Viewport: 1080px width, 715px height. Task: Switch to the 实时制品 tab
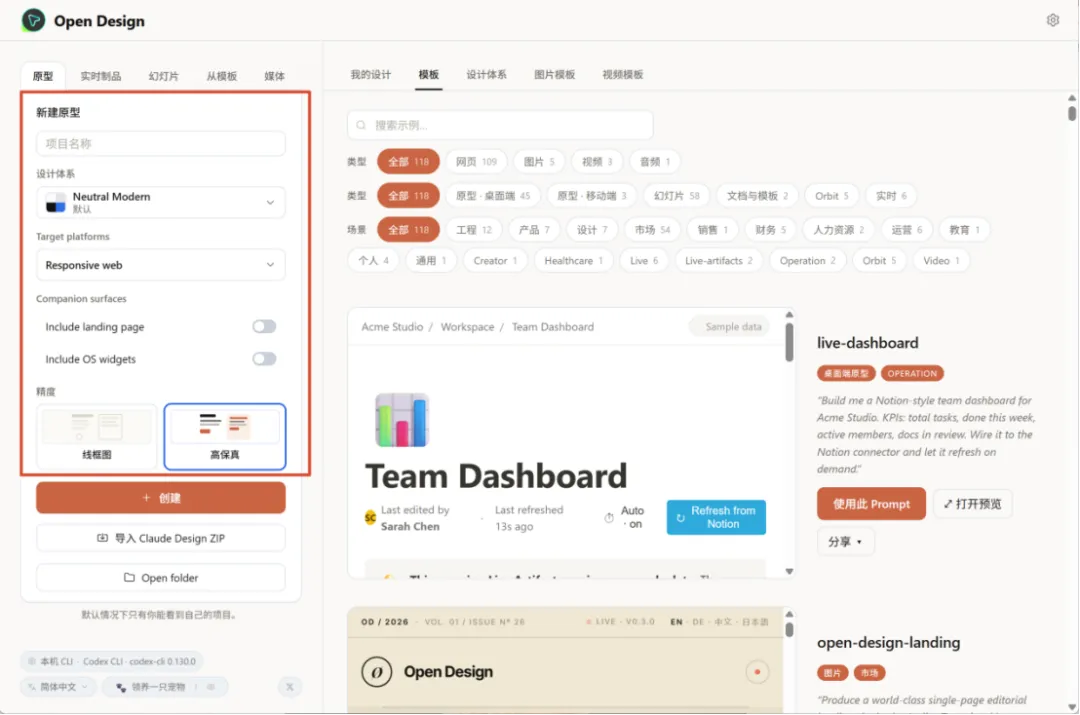point(101,76)
